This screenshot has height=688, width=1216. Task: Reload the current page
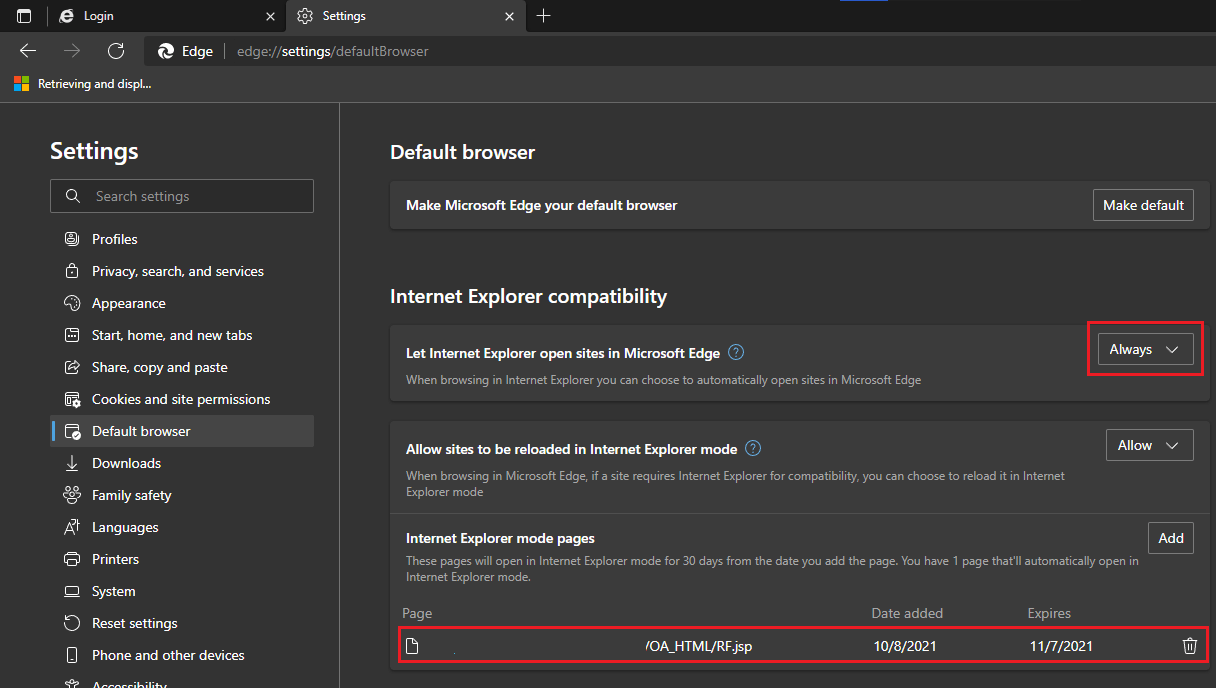coord(115,50)
